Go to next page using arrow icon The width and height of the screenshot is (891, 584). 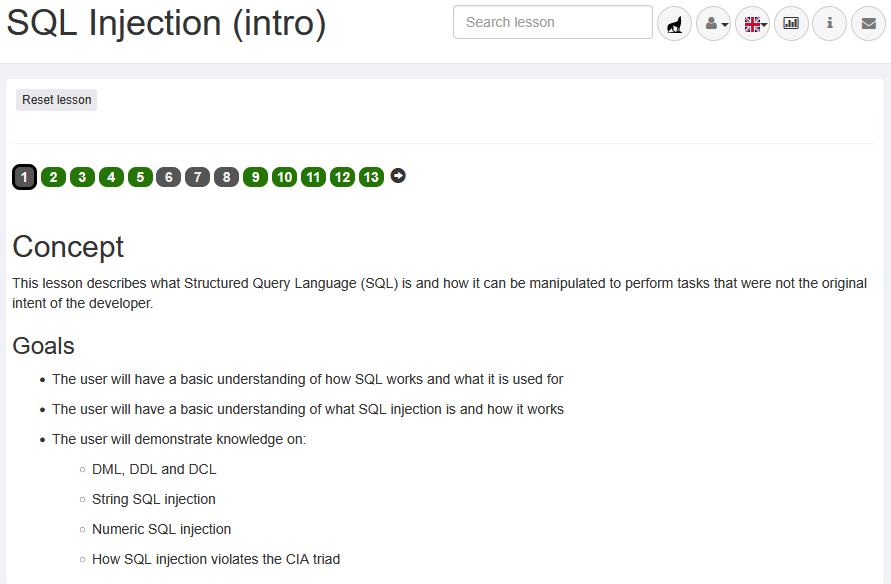click(398, 176)
